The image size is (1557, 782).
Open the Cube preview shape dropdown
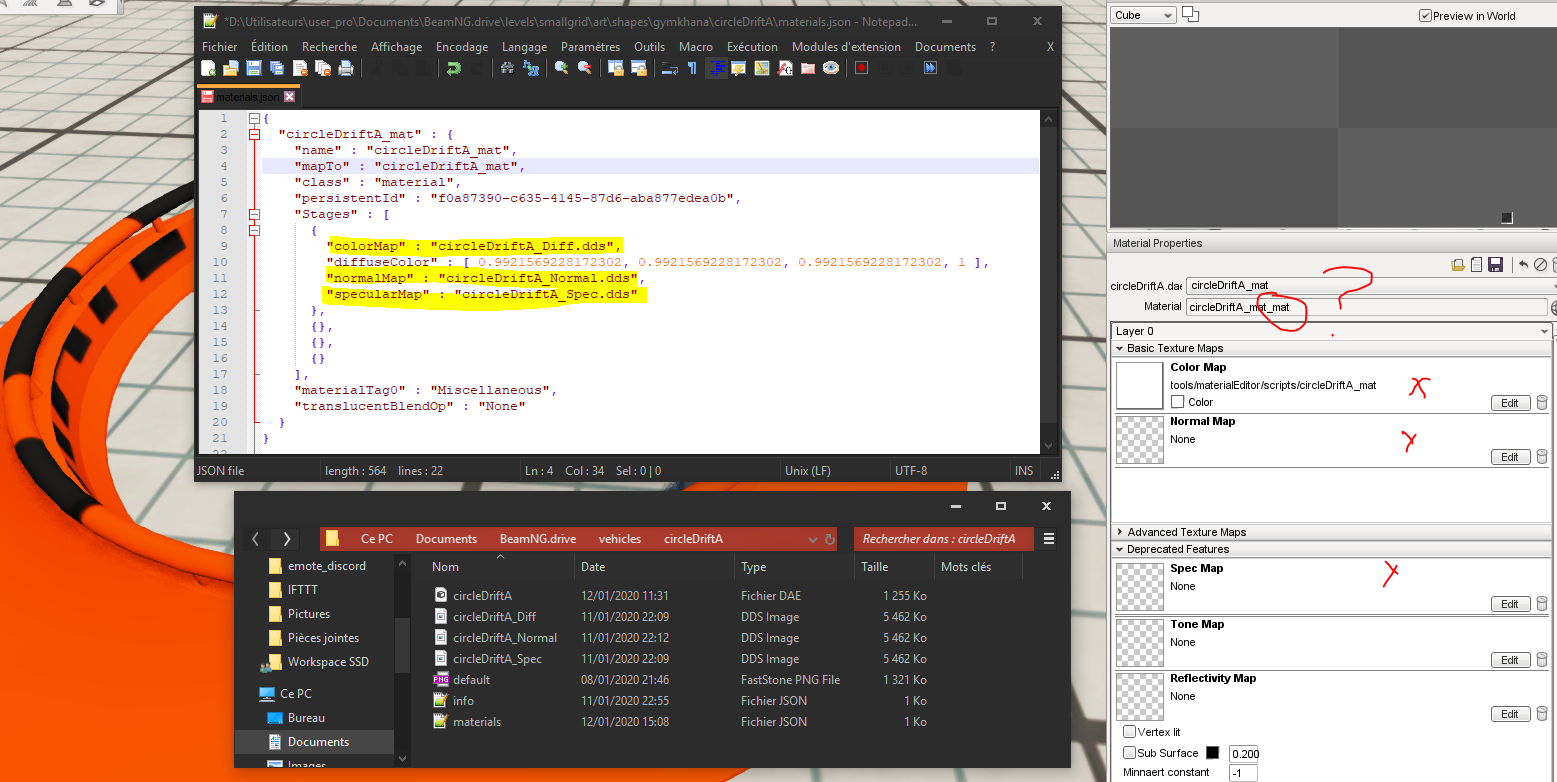point(1144,15)
